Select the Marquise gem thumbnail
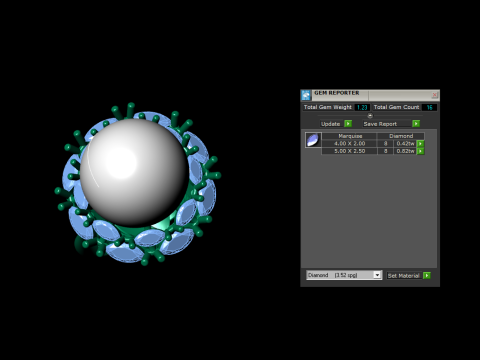The width and height of the screenshot is (480, 360). [x=313, y=140]
